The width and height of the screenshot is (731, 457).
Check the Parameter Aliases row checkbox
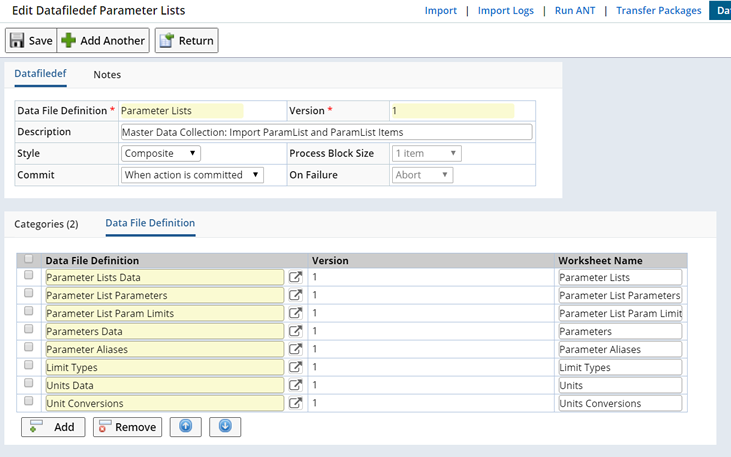point(28,346)
